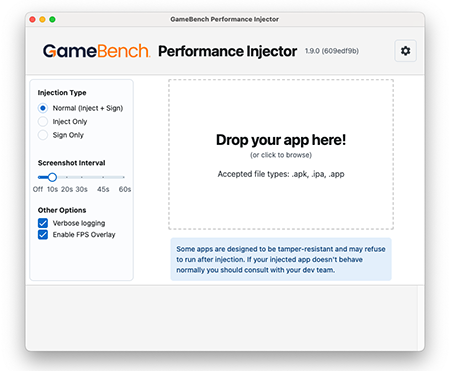Click the Other Options heading
The image size is (450, 371).
coord(62,210)
